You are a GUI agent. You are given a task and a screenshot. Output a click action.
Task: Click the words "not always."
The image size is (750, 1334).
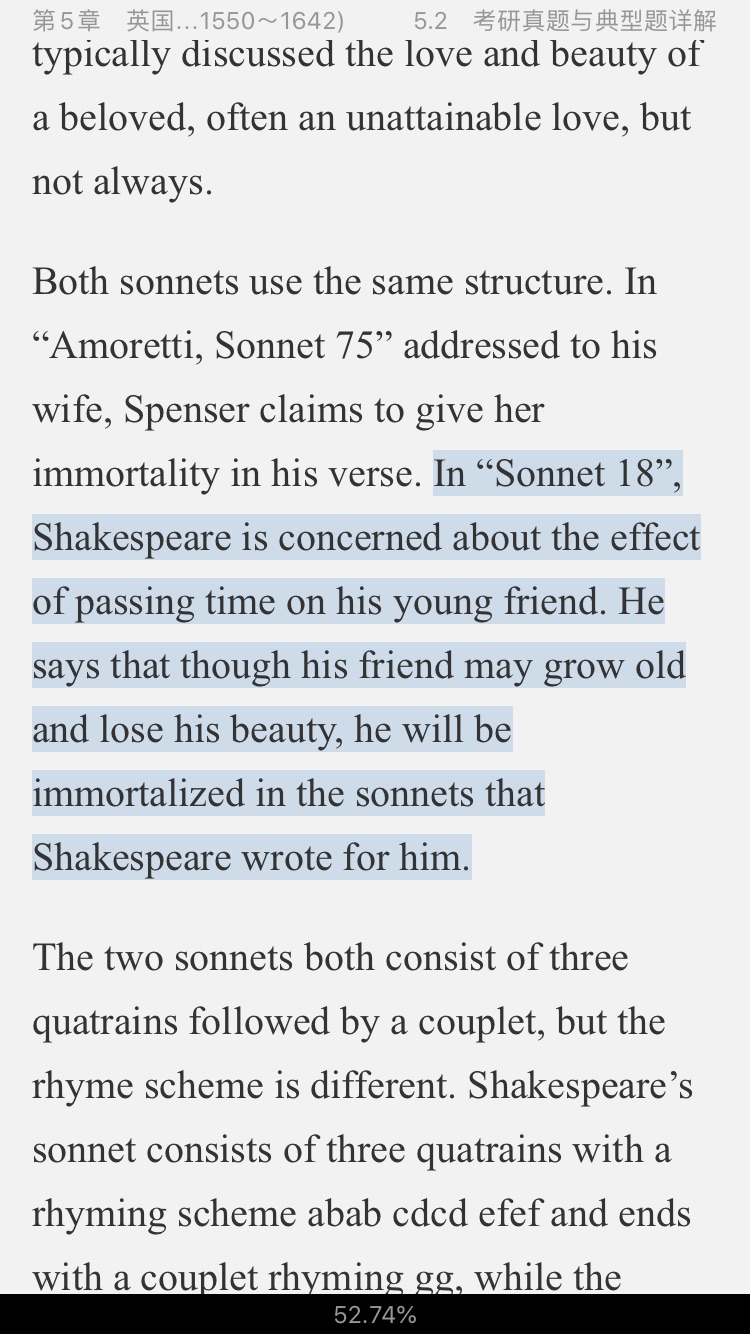[x=122, y=182]
